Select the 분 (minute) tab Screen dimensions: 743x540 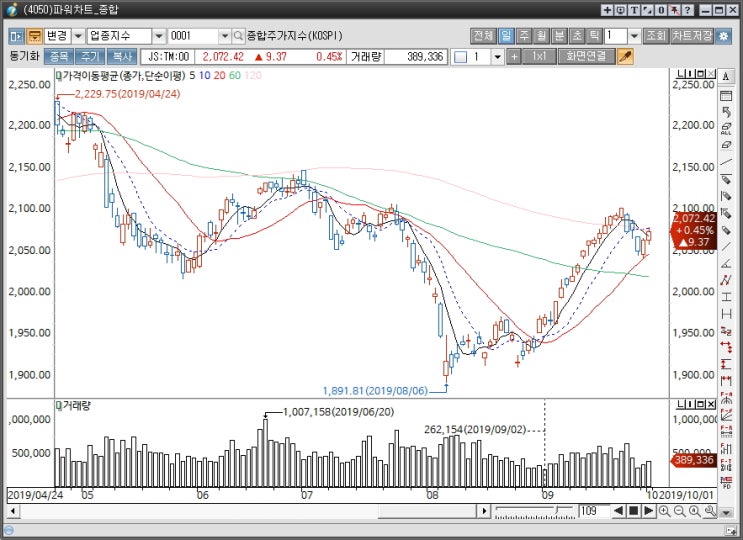(559, 36)
